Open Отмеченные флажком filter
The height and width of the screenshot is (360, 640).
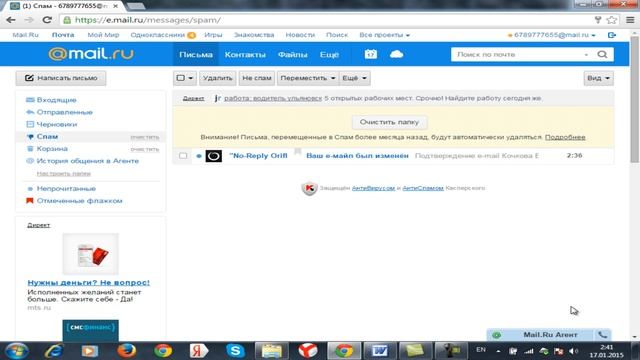79,201
